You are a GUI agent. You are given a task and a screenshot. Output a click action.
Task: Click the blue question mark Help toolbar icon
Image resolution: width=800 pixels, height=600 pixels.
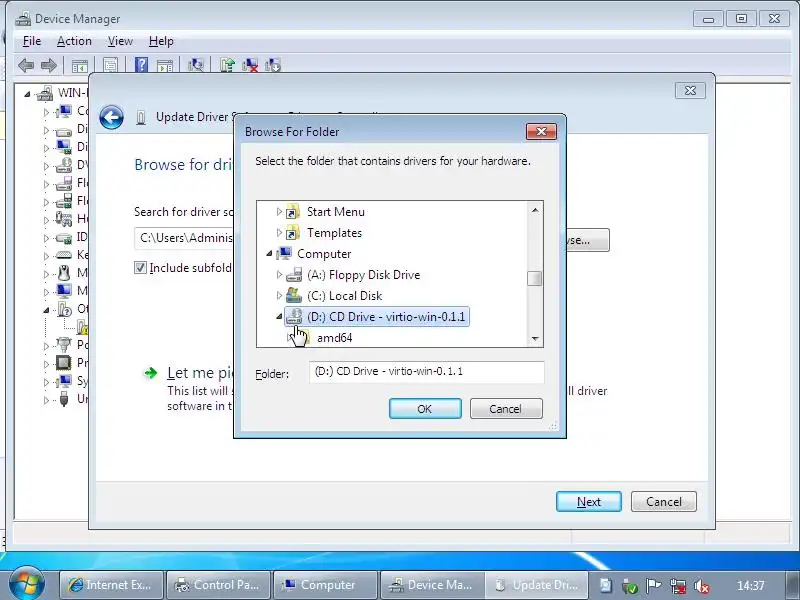(141, 65)
